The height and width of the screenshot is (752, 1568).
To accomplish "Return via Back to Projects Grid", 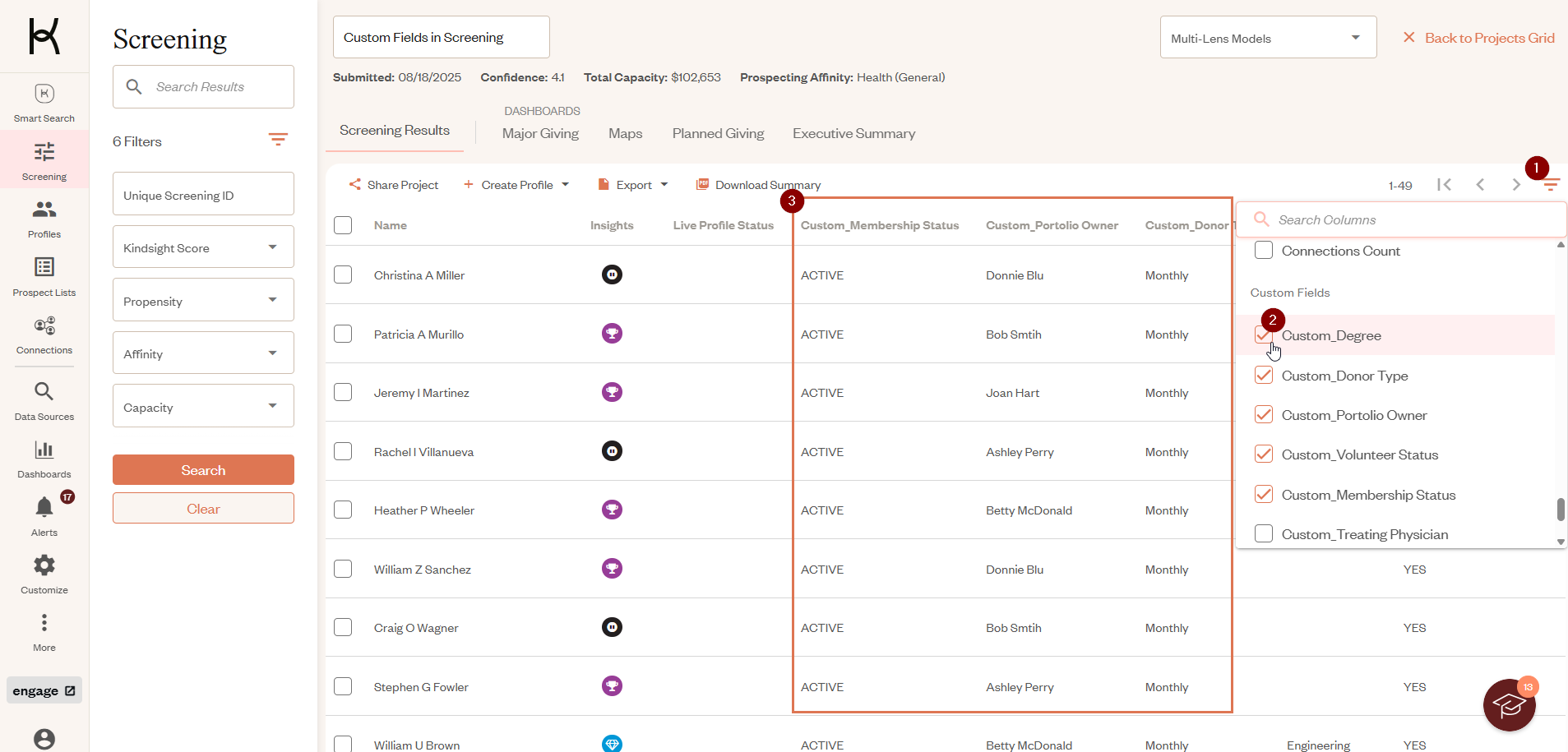I will click(1478, 38).
